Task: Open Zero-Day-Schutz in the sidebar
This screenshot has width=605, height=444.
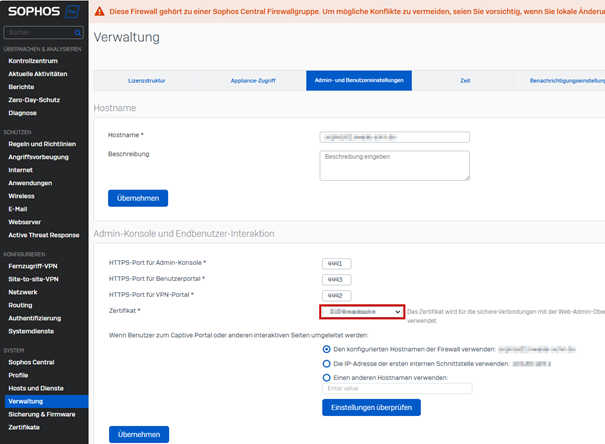Action: [34, 100]
